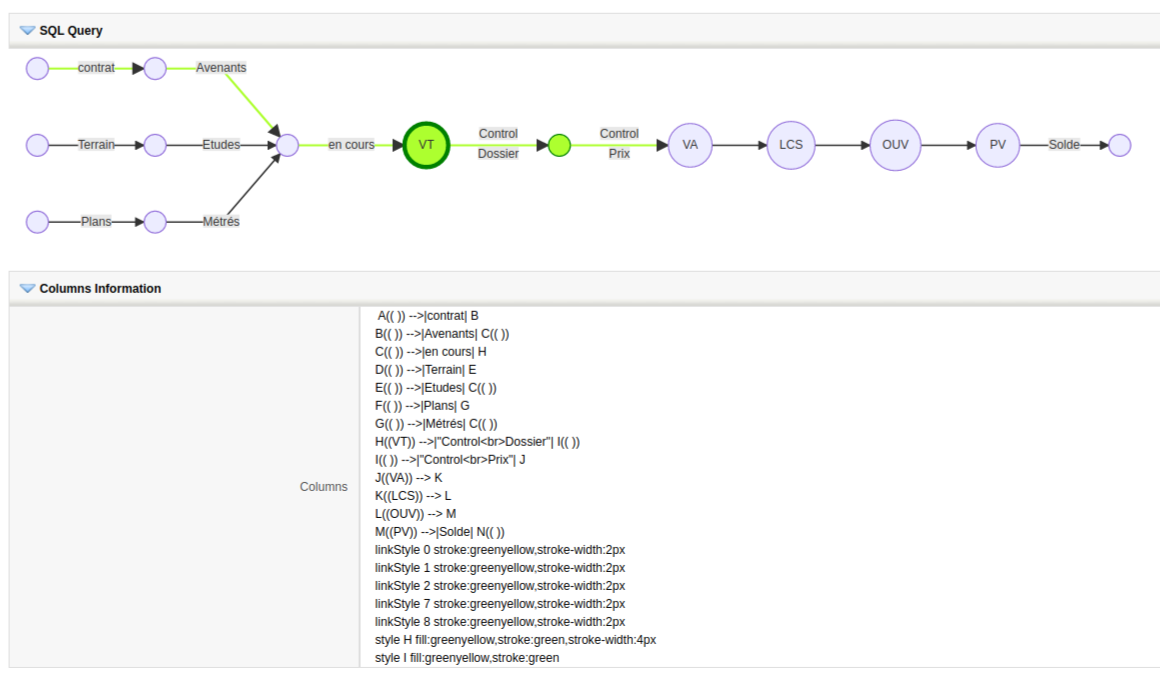The image size is (1160, 685).
Task: Collapse the SQL Query section arrow
Action: [x=27, y=30]
